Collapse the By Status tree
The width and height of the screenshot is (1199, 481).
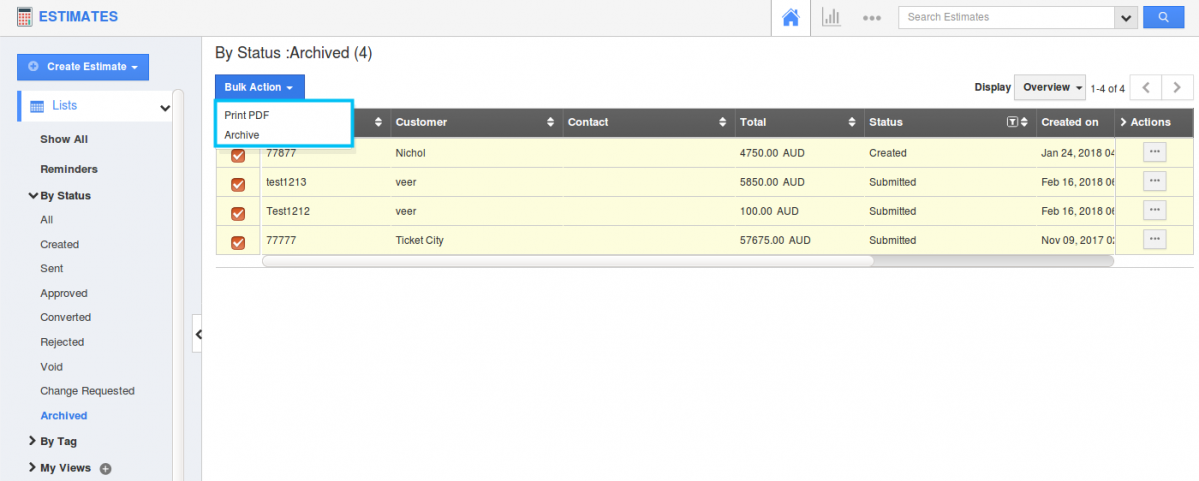tap(33, 196)
